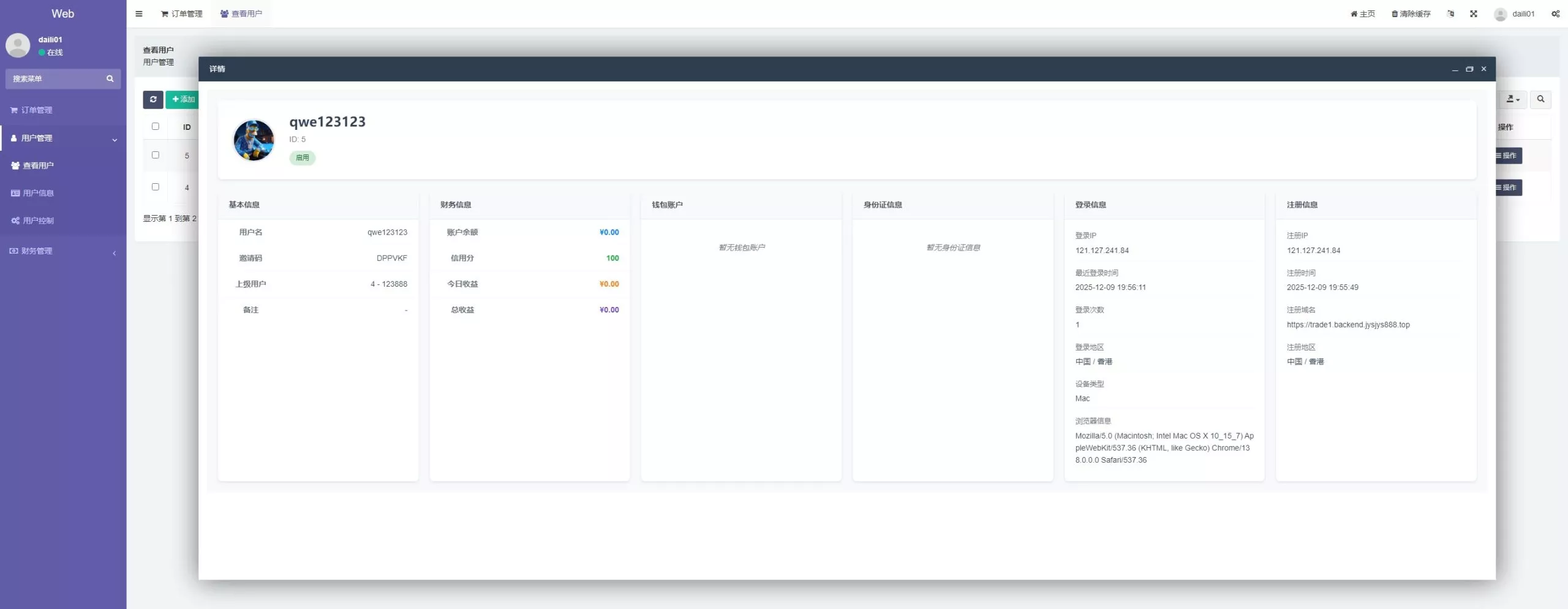Click the sidebar menu search icon
This screenshot has height=609, width=1568.
coord(110,78)
